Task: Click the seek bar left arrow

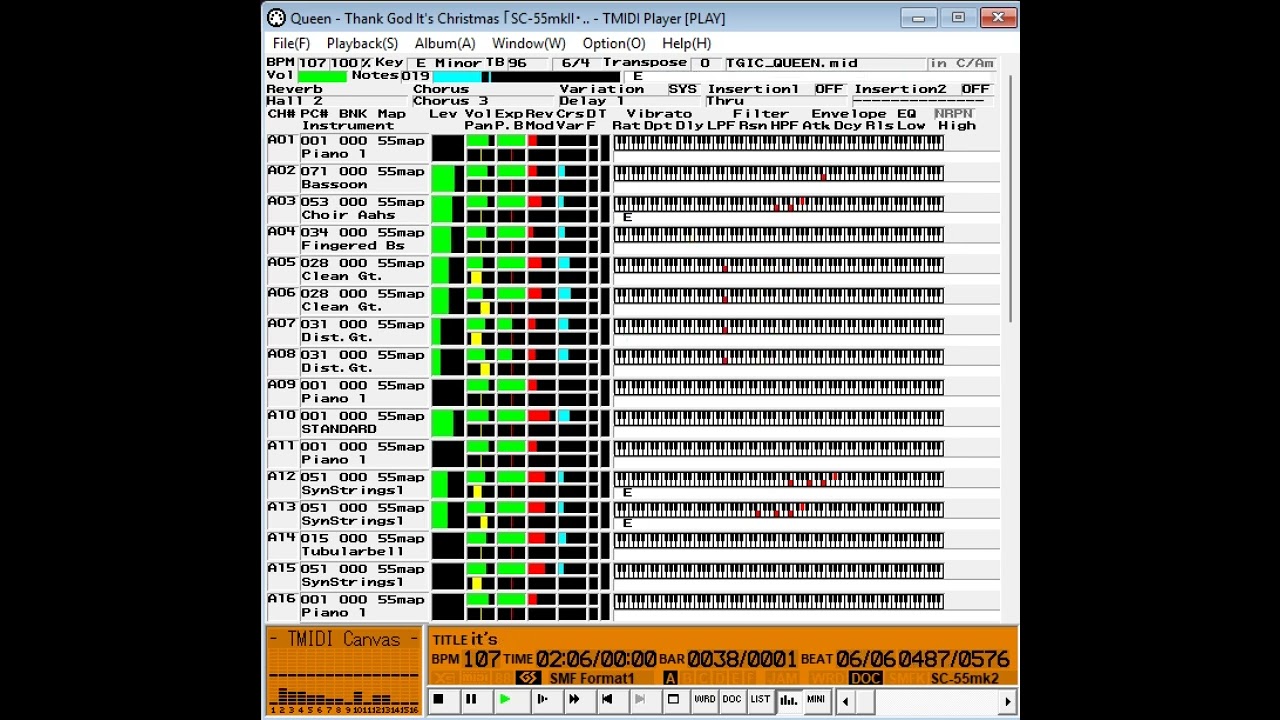Action: [846, 702]
